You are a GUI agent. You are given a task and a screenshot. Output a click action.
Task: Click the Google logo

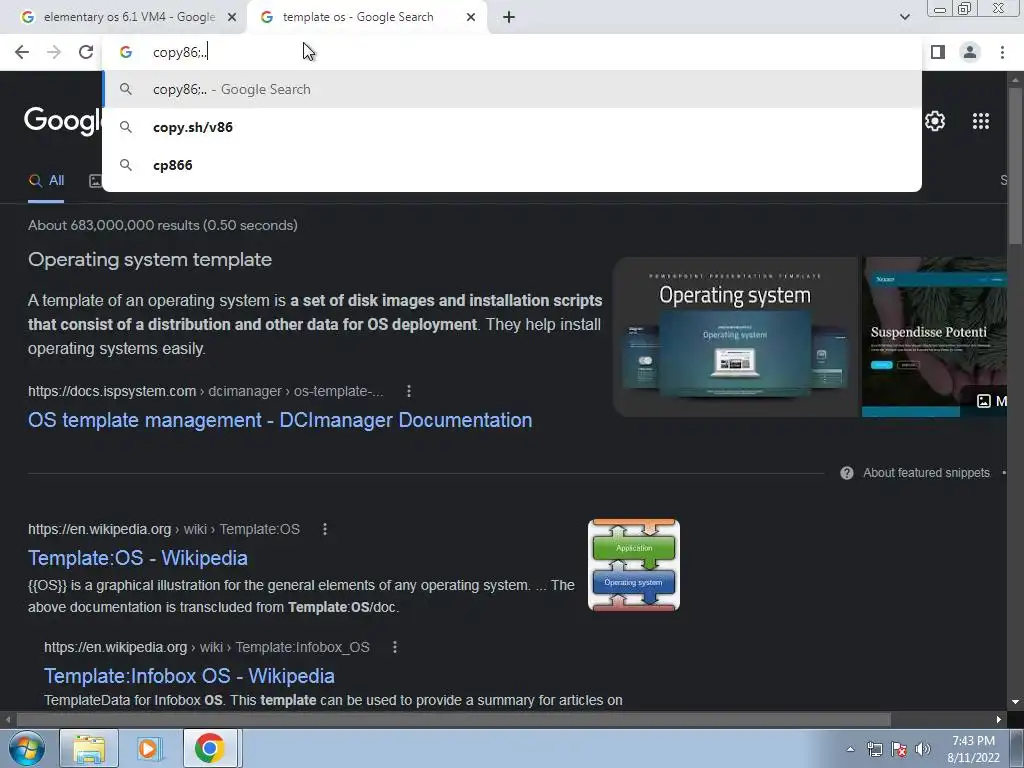[x=63, y=121]
